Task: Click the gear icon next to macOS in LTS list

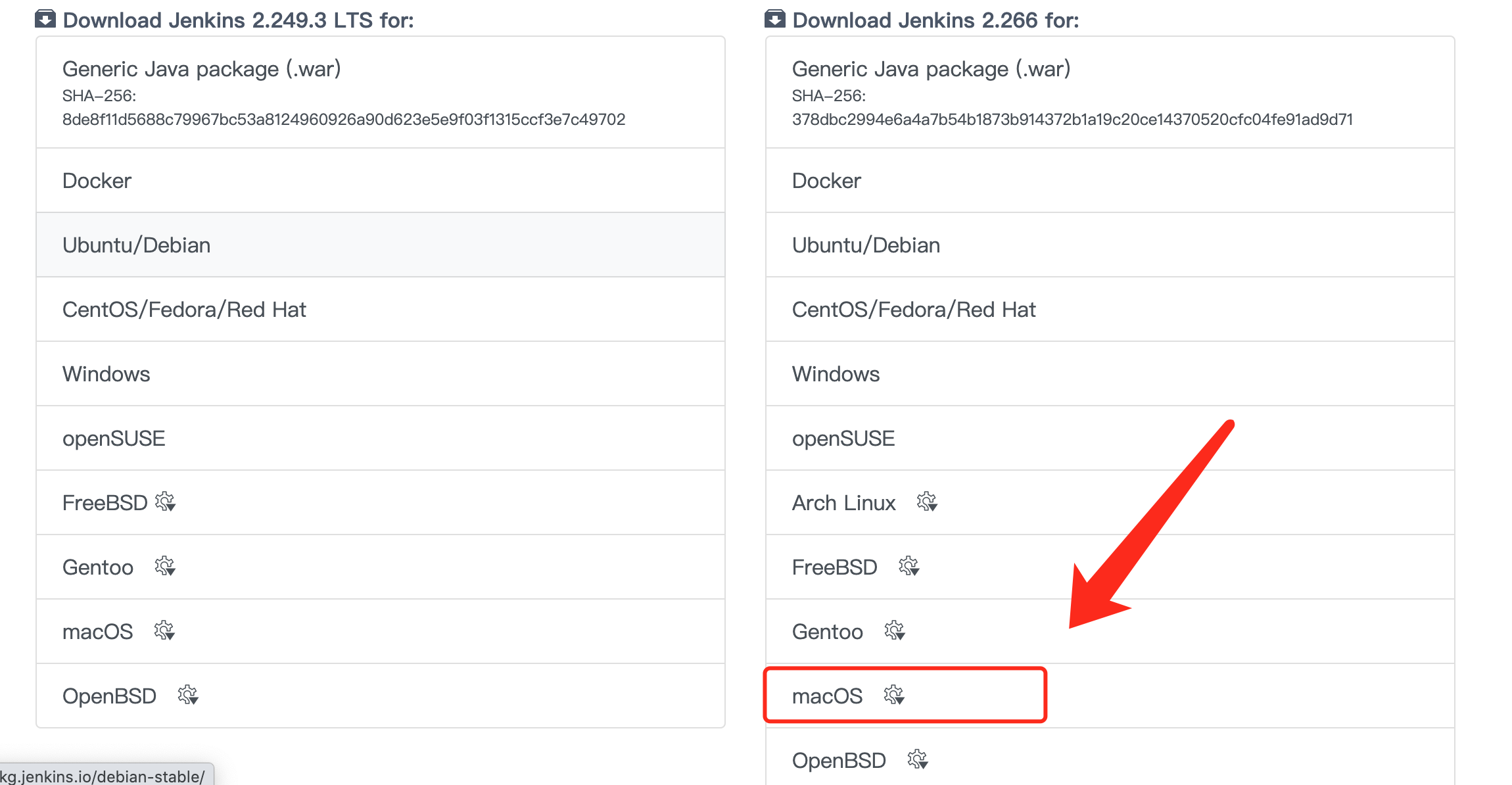Action: [164, 631]
